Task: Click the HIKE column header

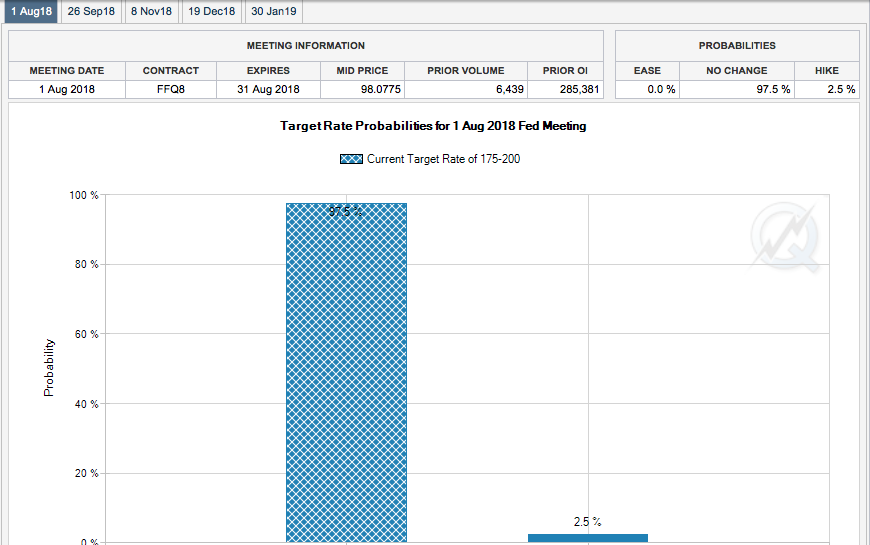Action: tap(827, 71)
